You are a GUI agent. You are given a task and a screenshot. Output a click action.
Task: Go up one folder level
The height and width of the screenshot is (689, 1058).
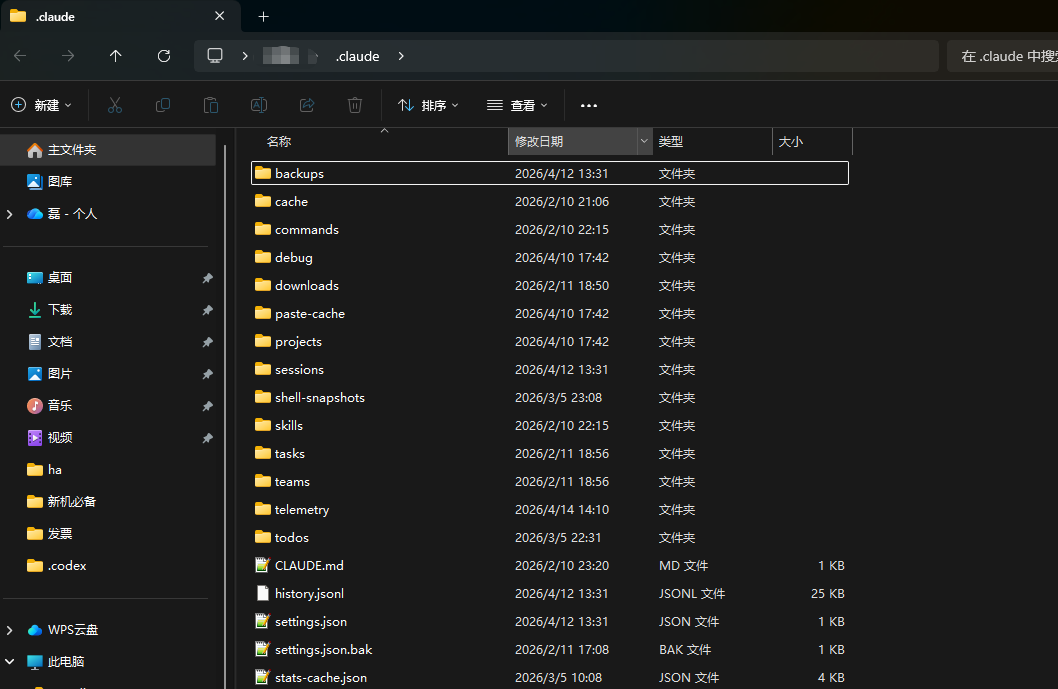[115, 56]
